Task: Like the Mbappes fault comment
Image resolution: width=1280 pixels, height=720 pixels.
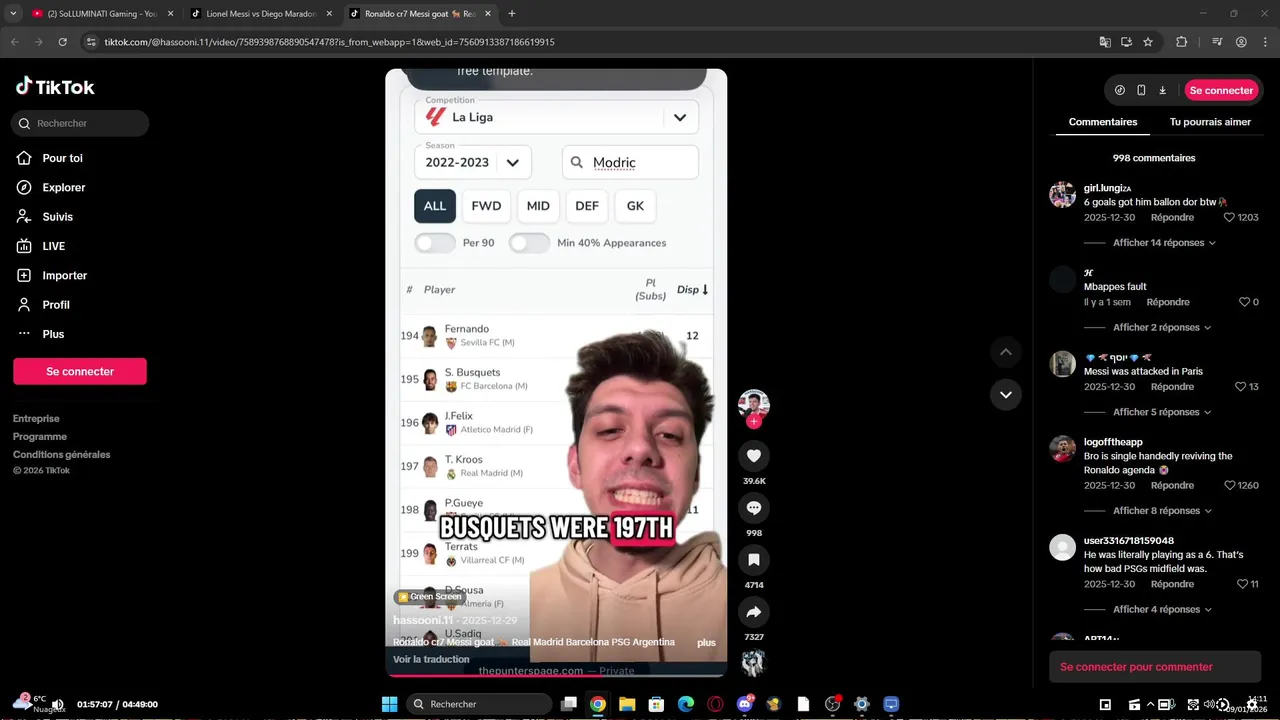Action: point(1244,302)
